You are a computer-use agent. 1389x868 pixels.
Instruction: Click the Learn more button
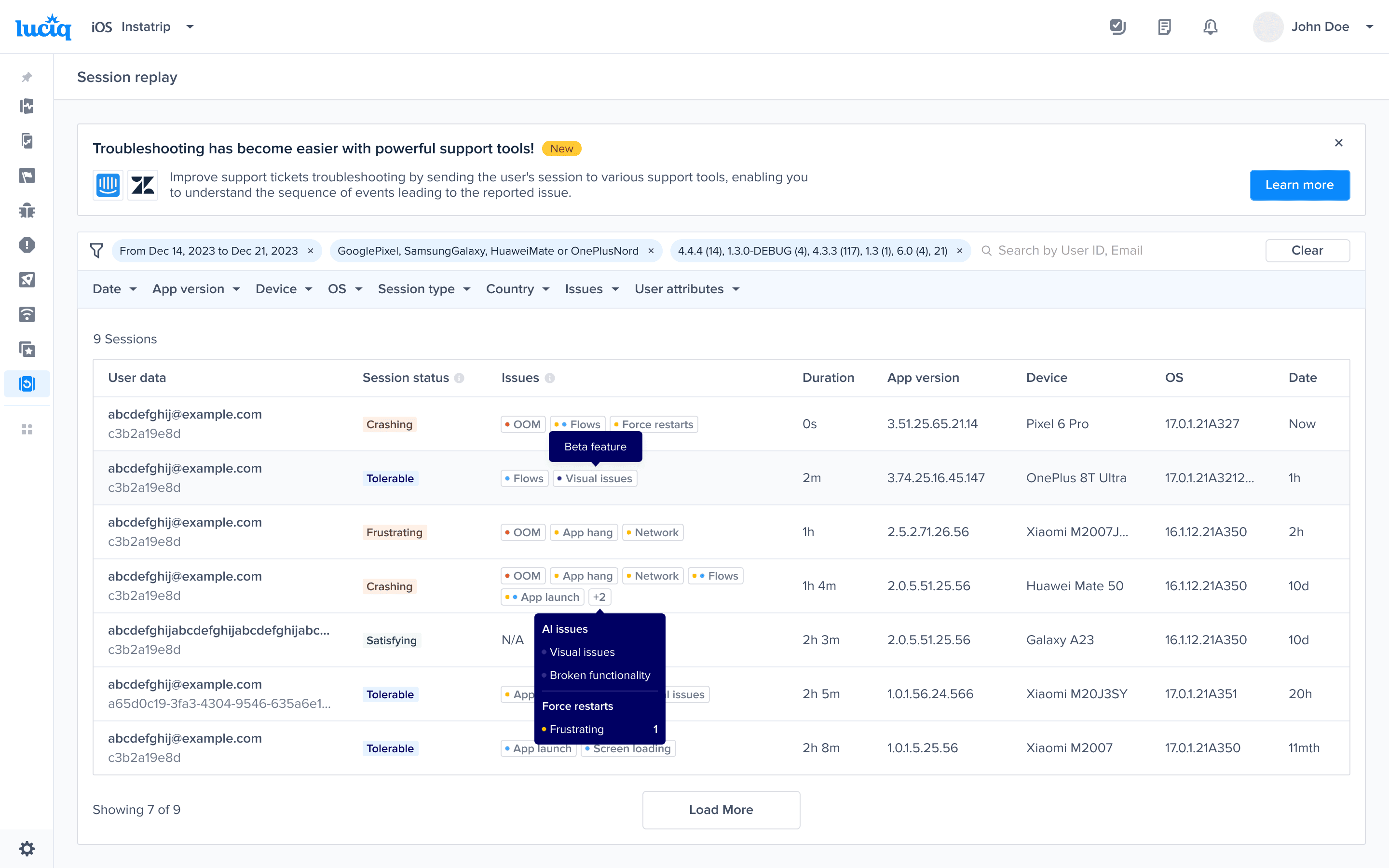[1299, 185]
